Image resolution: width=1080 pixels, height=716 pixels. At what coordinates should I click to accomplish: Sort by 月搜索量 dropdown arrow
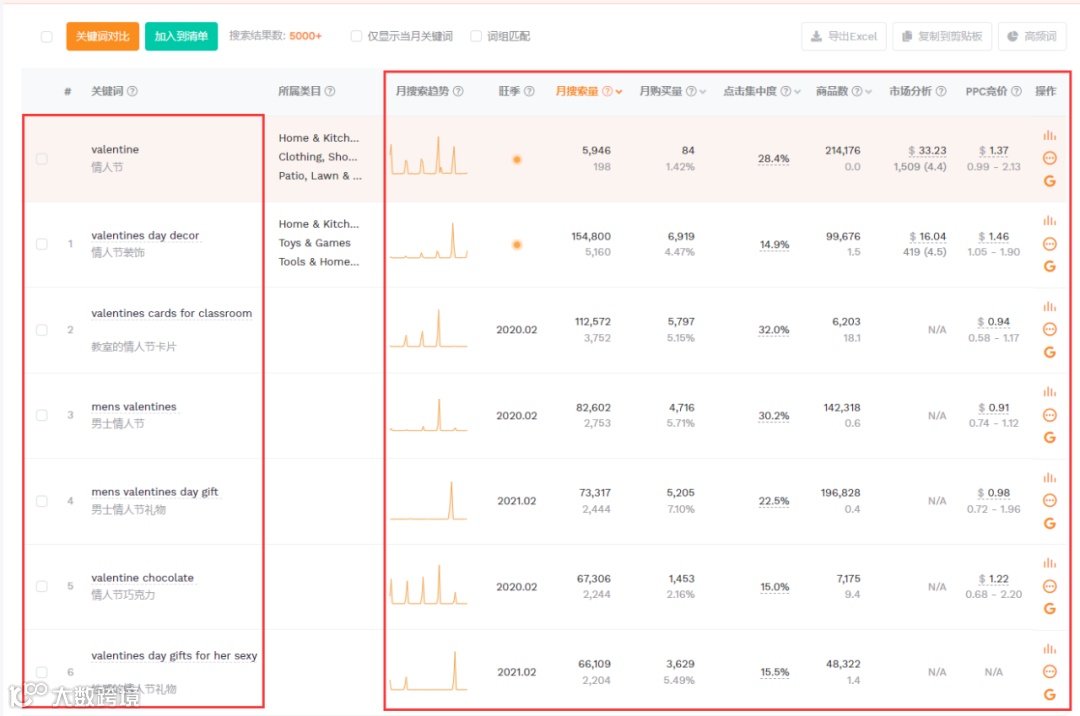coord(619,92)
